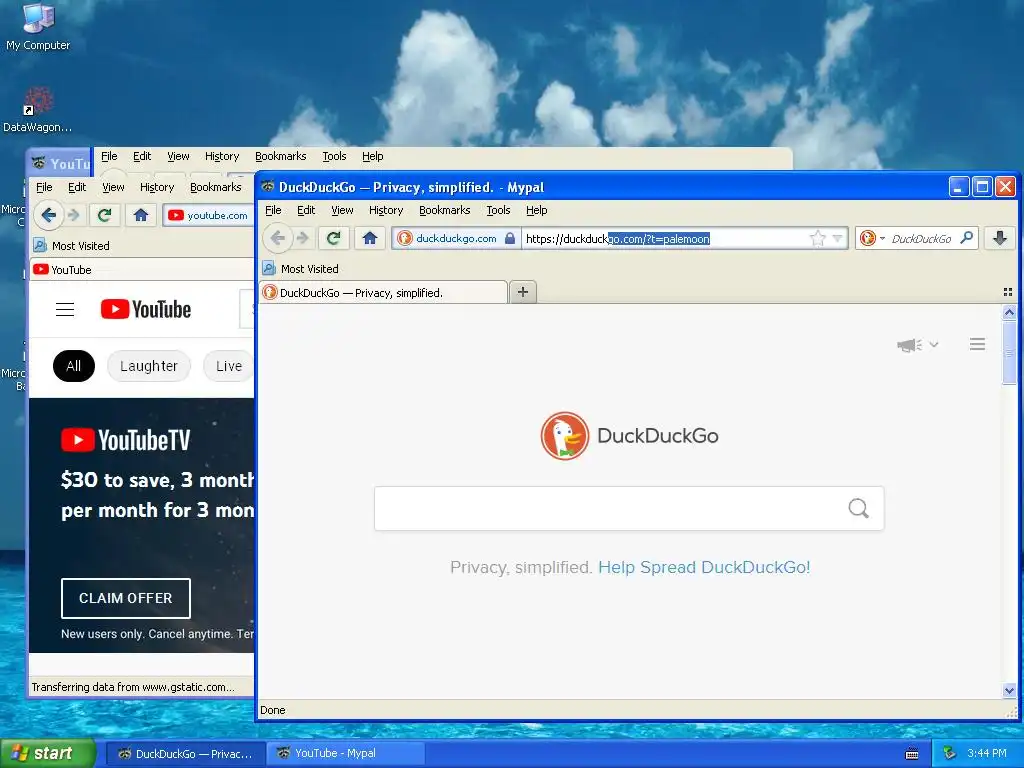Select the Live filter chip
The height and width of the screenshot is (768, 1024).
(x=229, y=366)
